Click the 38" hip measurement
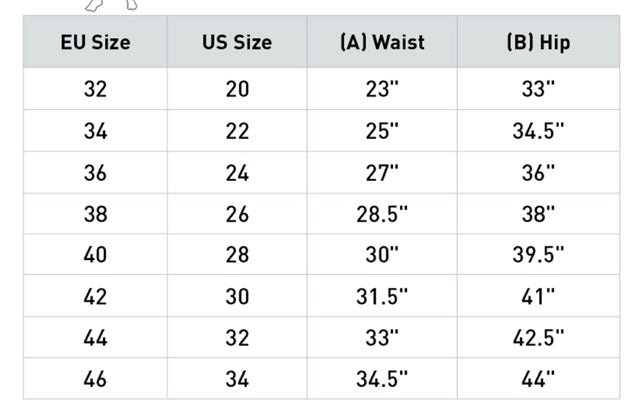The height and width of the screenshot is (409, 637). point(538,213)
